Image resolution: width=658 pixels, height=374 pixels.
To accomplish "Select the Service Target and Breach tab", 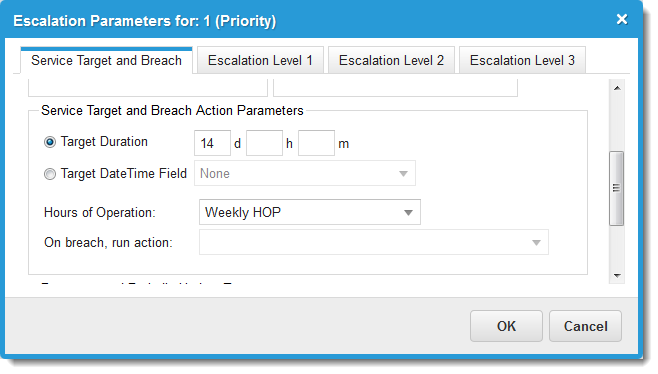I will pos(106,60).
